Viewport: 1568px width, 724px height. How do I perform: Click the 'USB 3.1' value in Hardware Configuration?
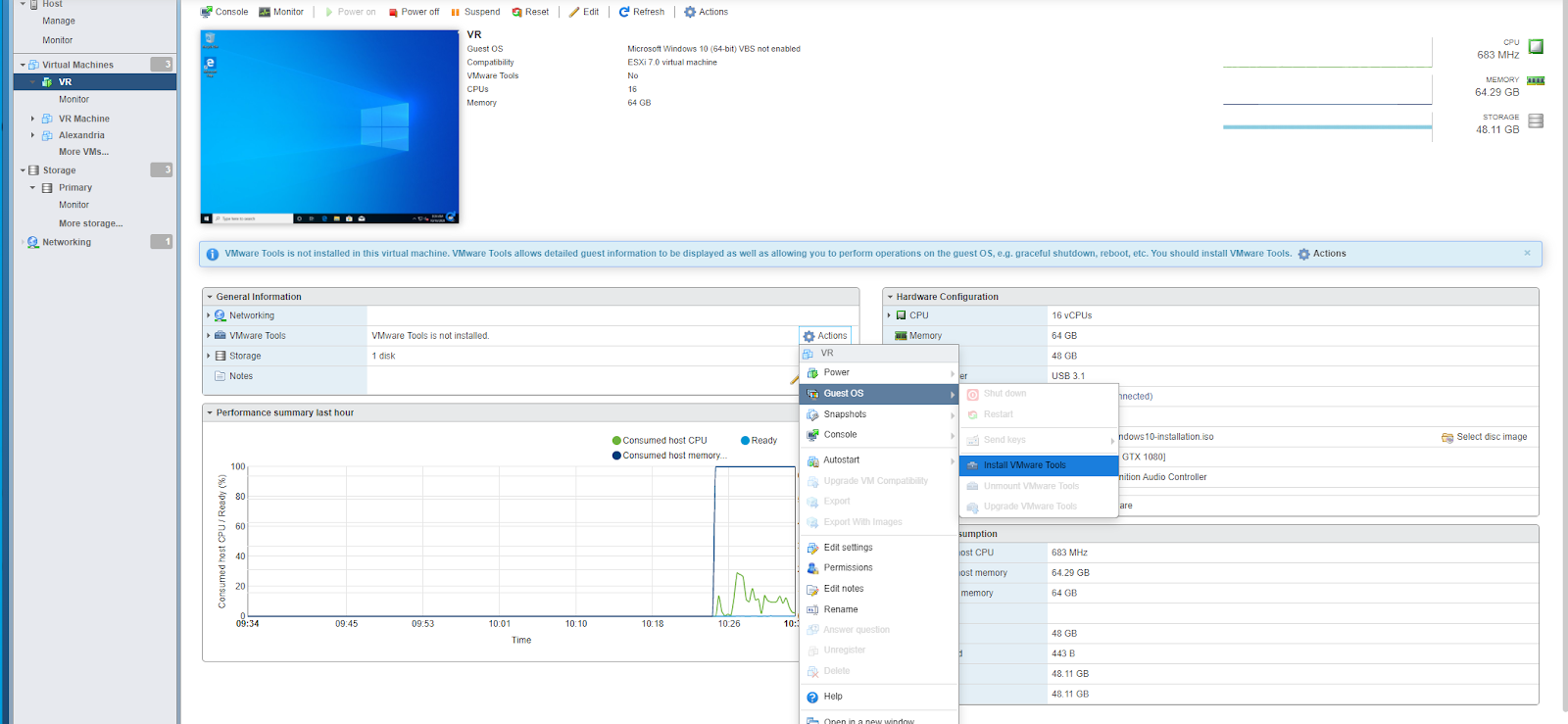click(1068, 376)
